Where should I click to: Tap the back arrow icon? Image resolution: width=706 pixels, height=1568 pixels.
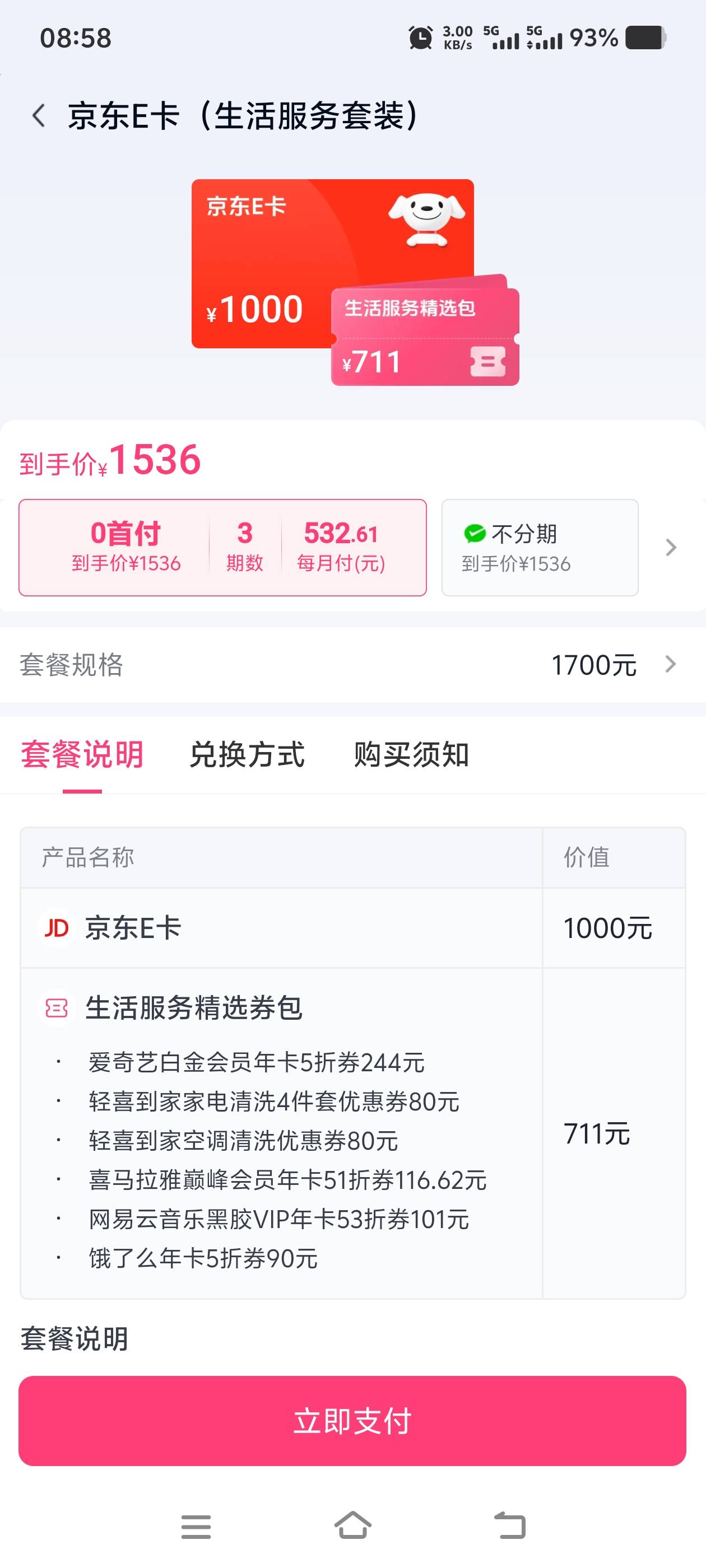[x=39, y=116]
